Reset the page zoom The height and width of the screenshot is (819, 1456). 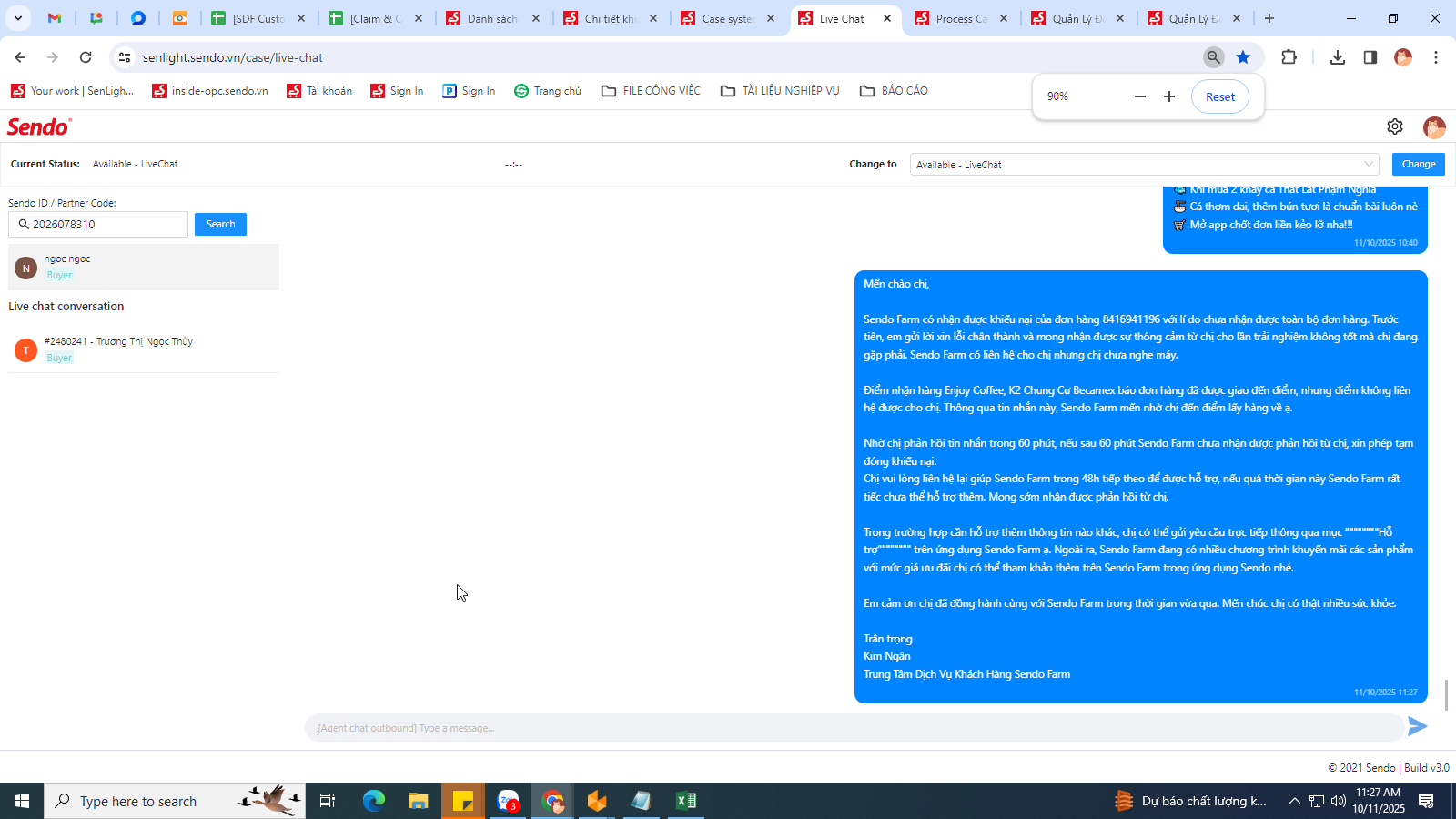point(1220,97)
